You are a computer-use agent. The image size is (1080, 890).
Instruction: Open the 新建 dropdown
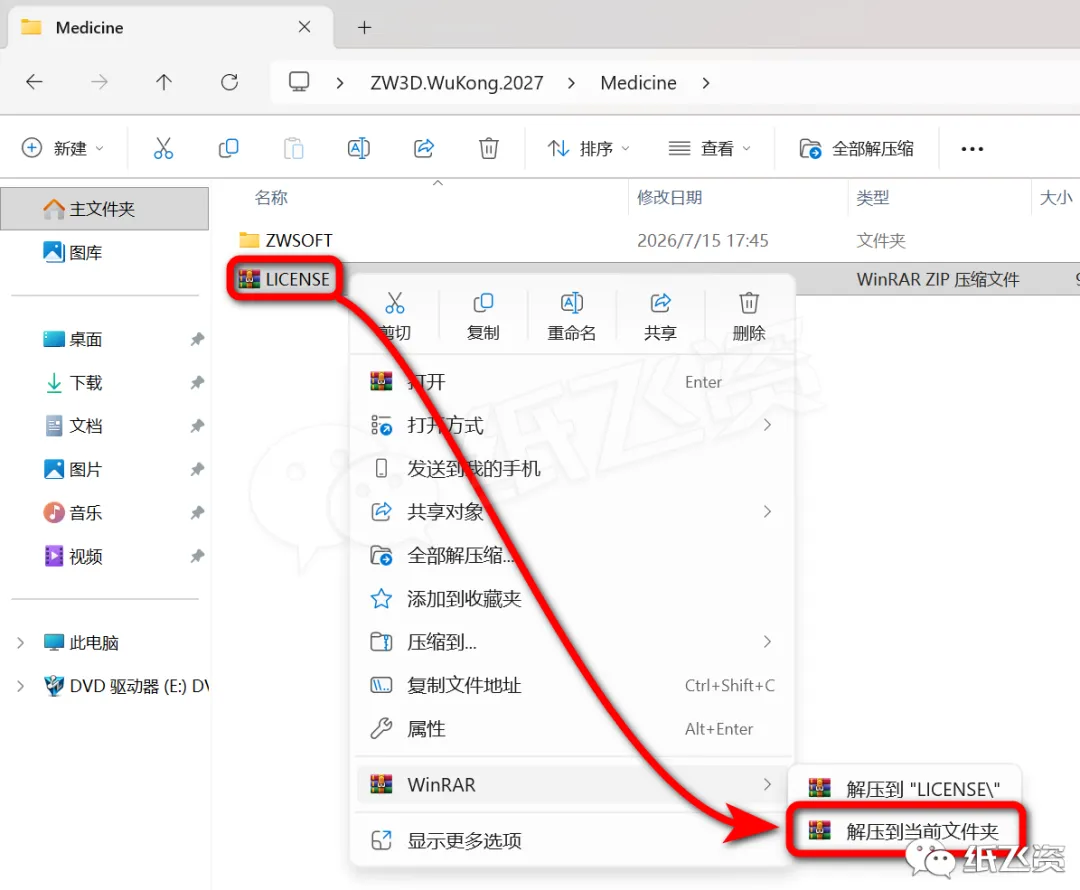pyautogui.click(x=63, y=148)
